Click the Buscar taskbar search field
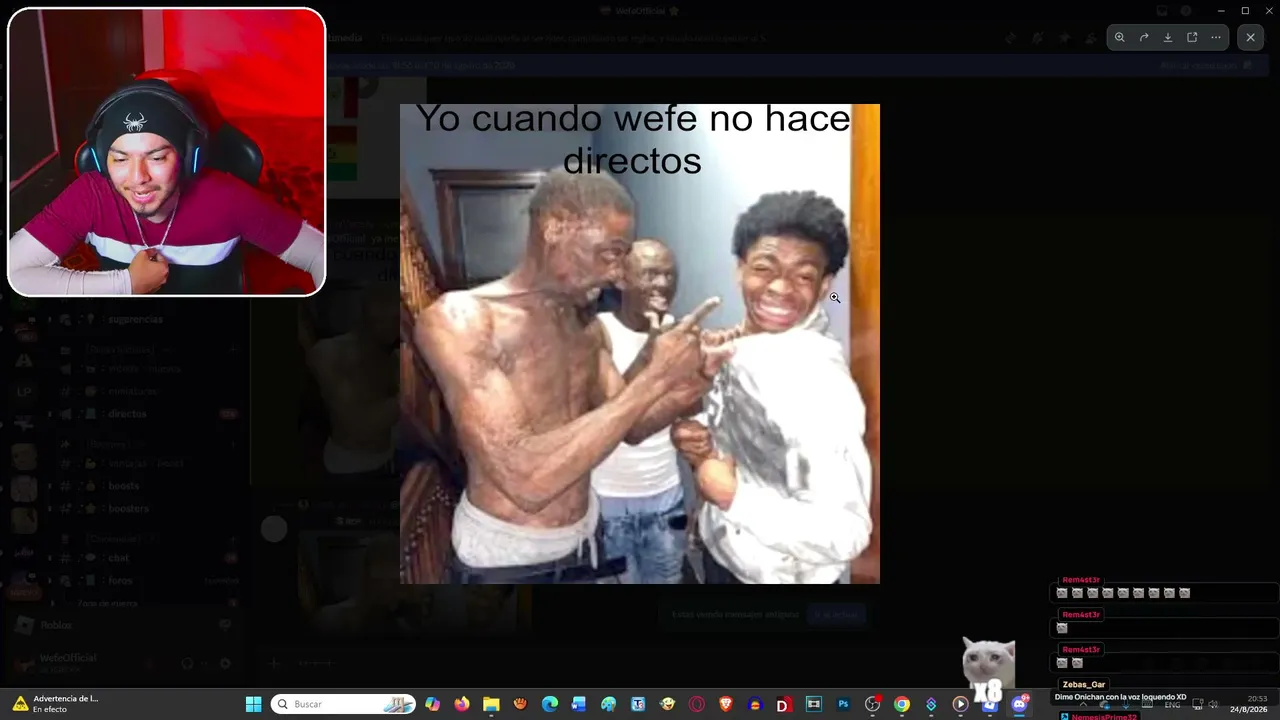The width and height of the screenshot is (1280, 720). [x=343, y=704]
